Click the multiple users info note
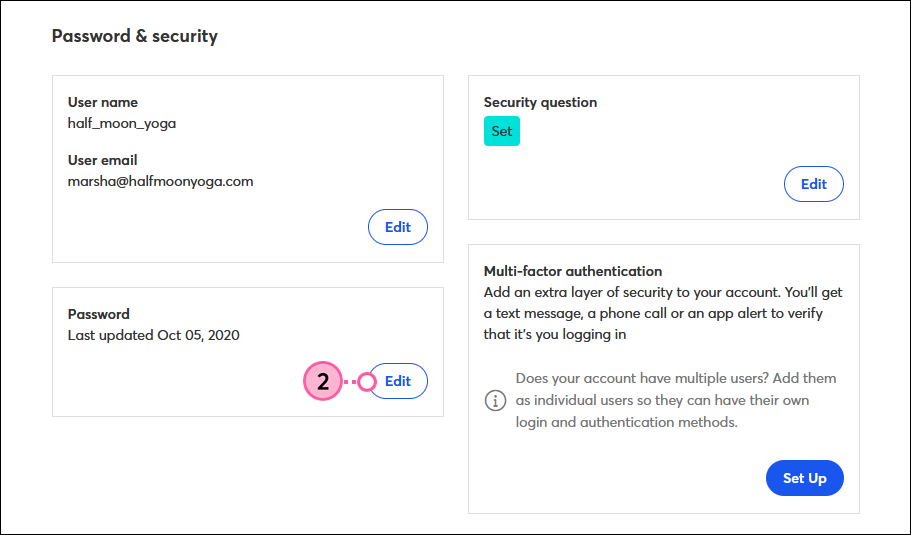 point(676,400)
